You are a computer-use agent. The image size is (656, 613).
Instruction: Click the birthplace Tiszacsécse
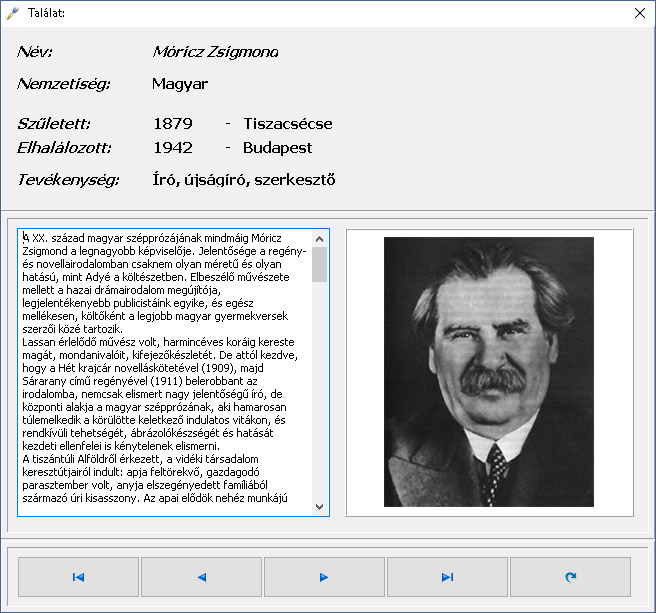(x=288, y=124)
